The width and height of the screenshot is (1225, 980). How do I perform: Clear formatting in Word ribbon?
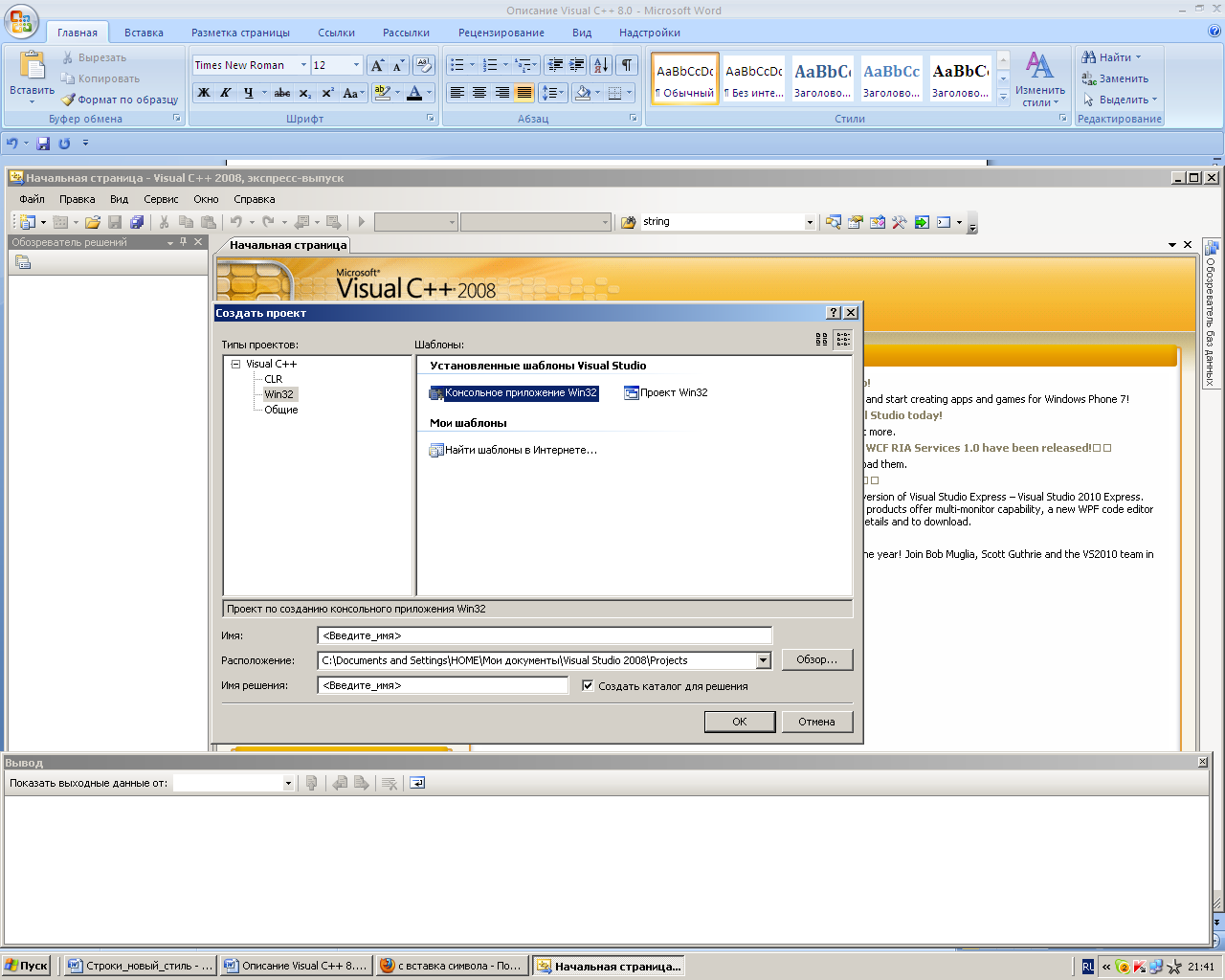click(x=424, y=65)
